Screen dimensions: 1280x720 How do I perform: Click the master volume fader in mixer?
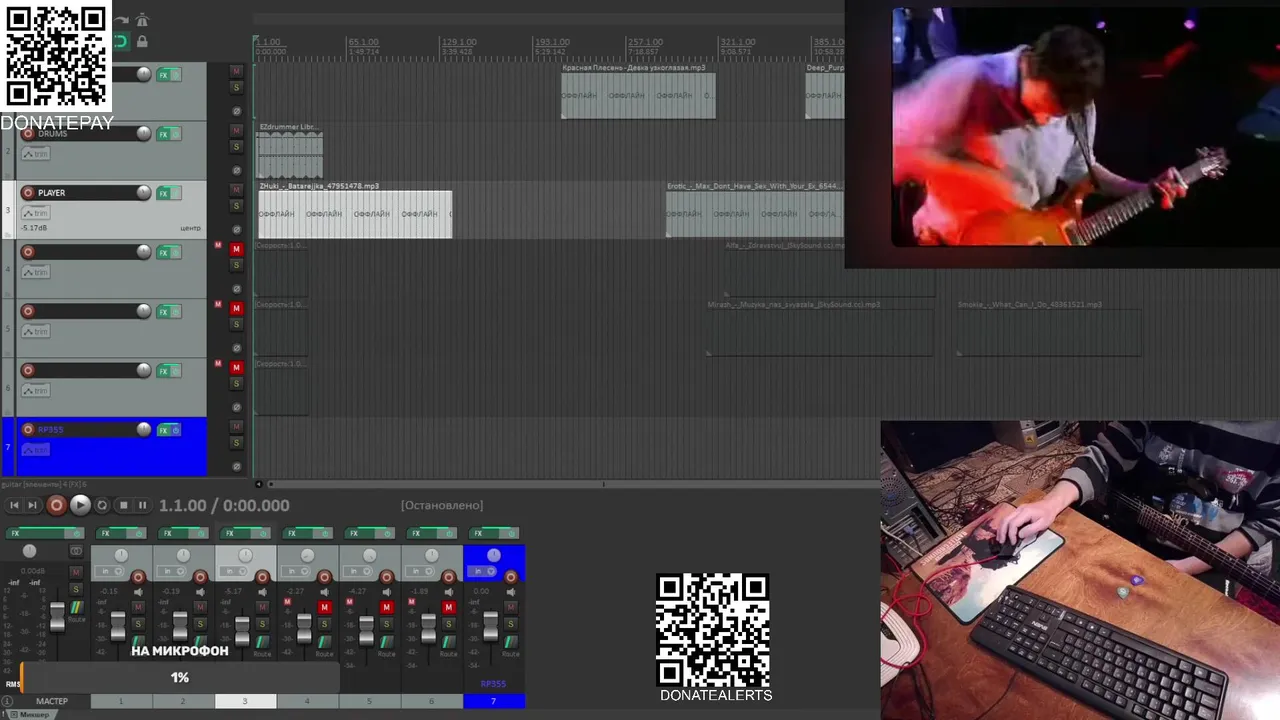[x=57, y=617]
